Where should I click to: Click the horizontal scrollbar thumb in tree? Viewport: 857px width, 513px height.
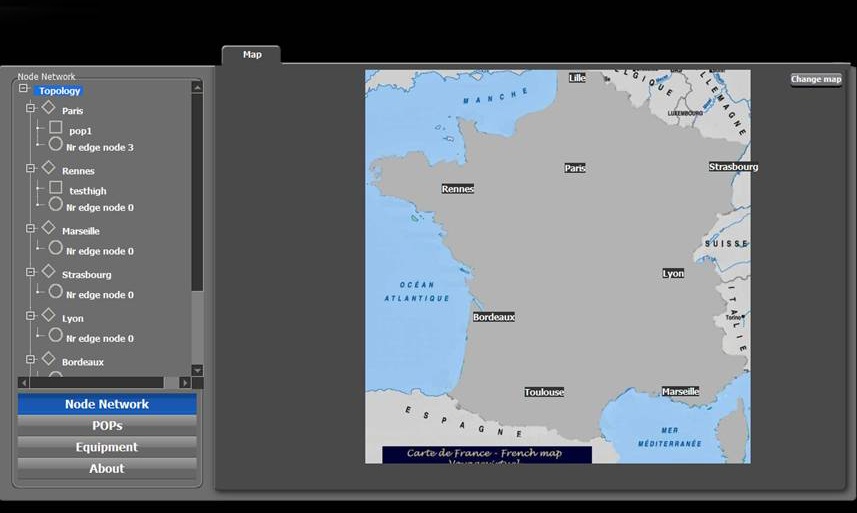96,382
